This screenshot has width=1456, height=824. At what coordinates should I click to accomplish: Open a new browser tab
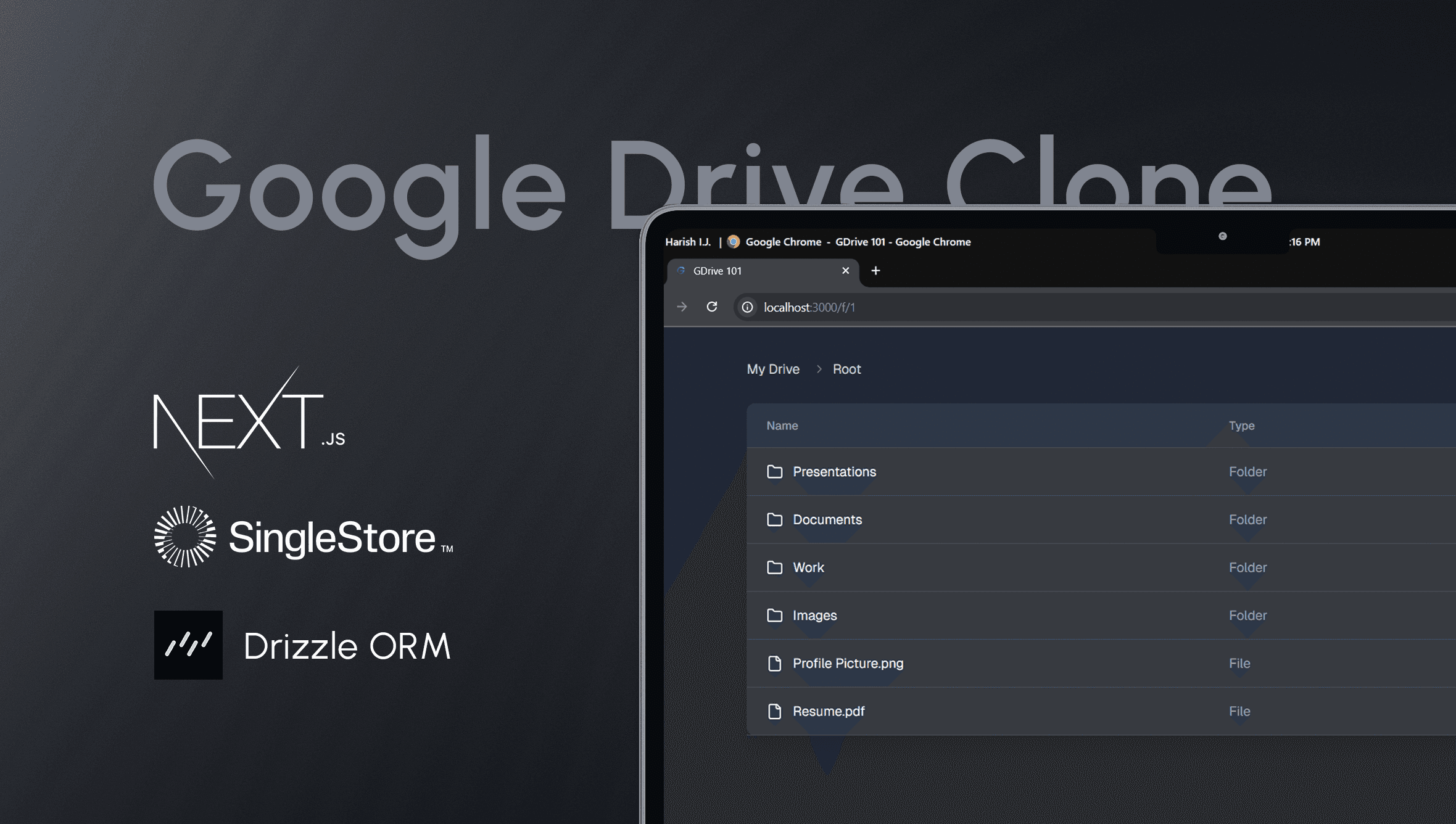pyautogui.click(x=875, y=271)
